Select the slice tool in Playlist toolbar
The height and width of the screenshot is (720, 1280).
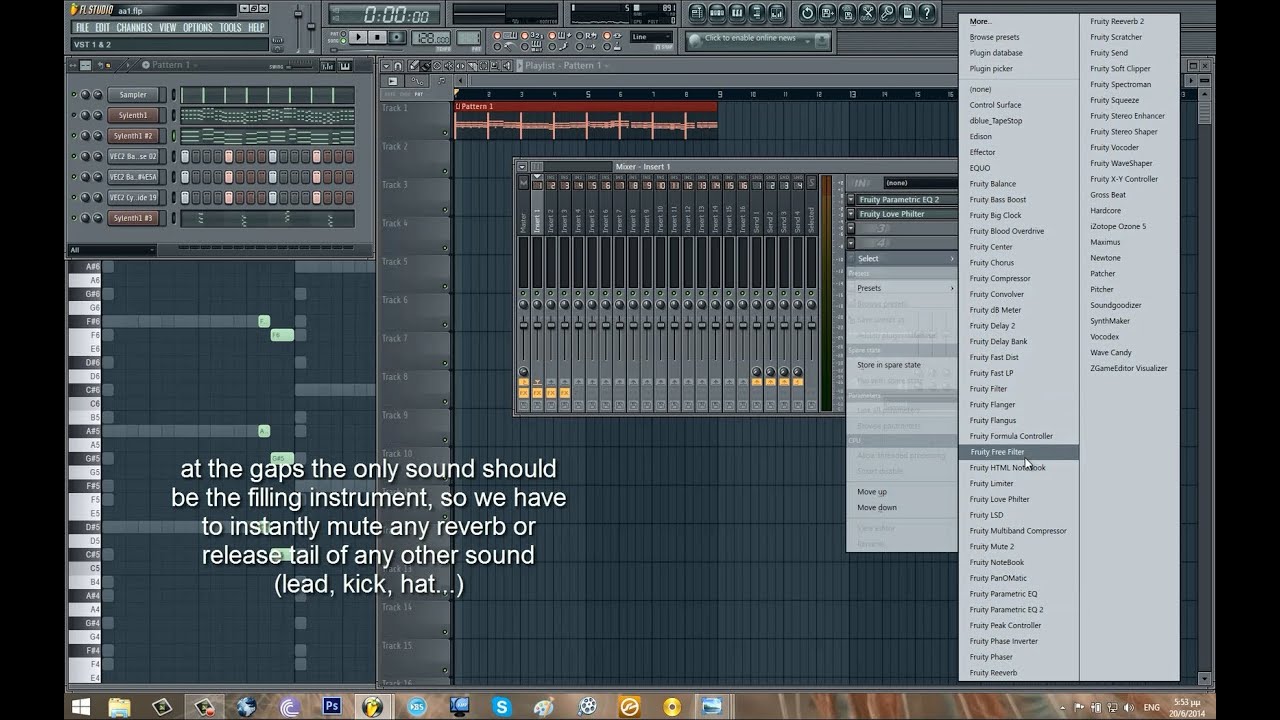pyautogui.click(x=472, y=66)
